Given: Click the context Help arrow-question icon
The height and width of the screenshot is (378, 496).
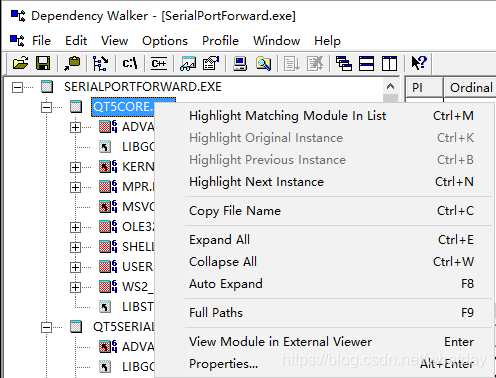Looking at the screenshot, I should coord(419,63).
